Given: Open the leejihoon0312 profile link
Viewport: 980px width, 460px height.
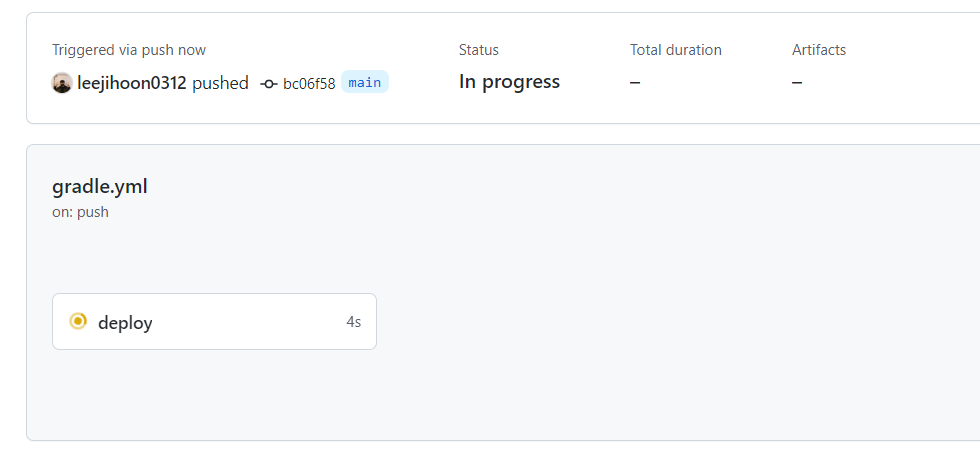Looking at the screenshot, I should (132, 83).
